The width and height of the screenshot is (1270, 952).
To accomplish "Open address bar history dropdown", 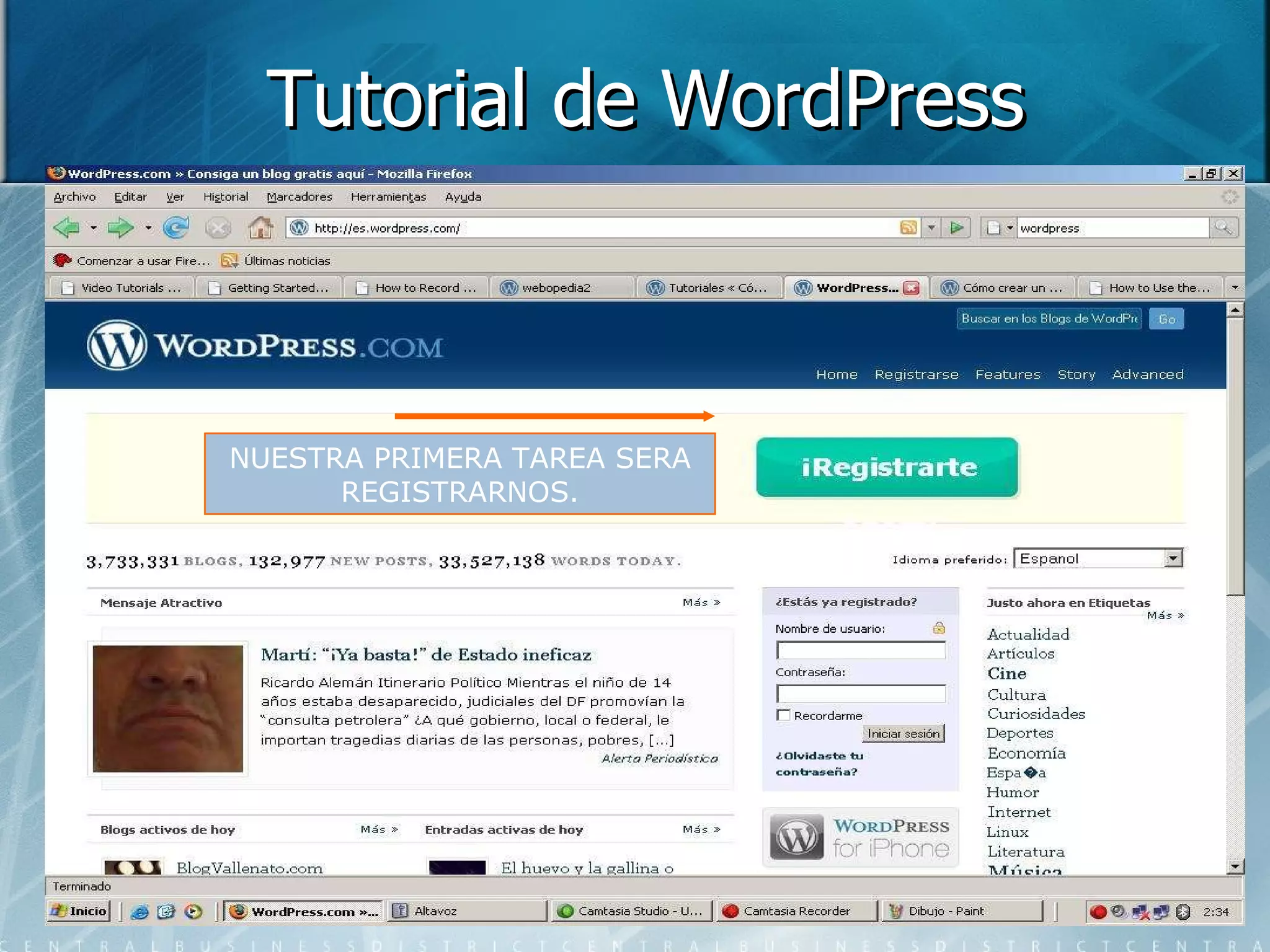I will click(x=931, y=228).
